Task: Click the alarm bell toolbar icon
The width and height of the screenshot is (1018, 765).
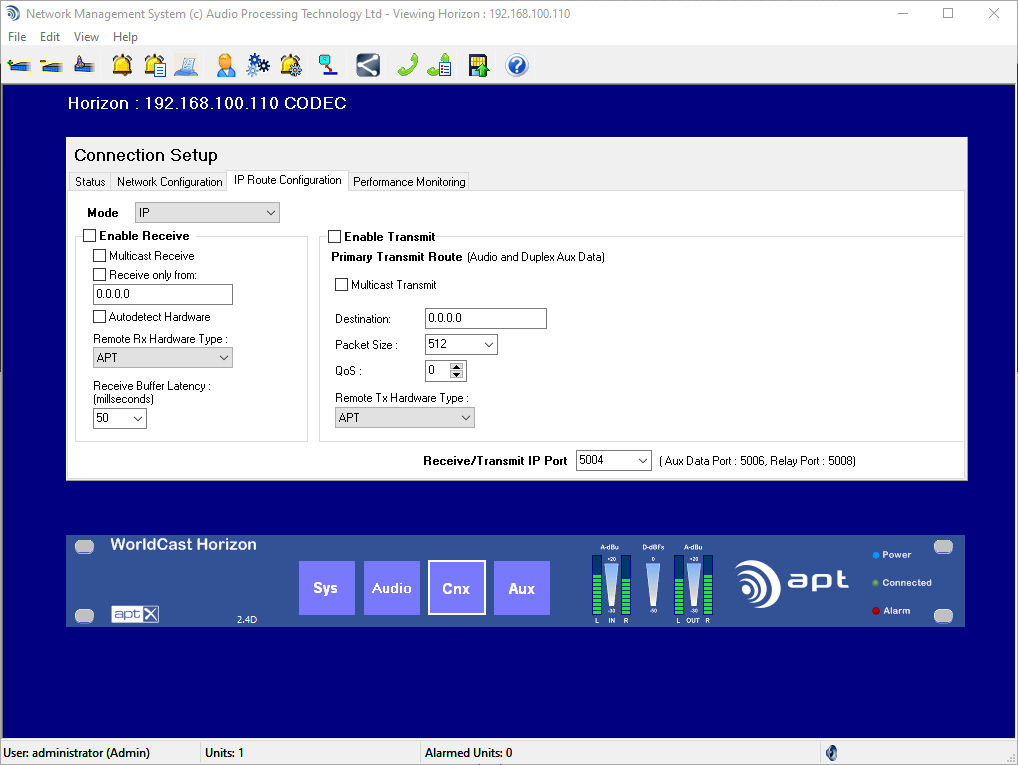Action: pyautogui.click(x=122, y=66)
